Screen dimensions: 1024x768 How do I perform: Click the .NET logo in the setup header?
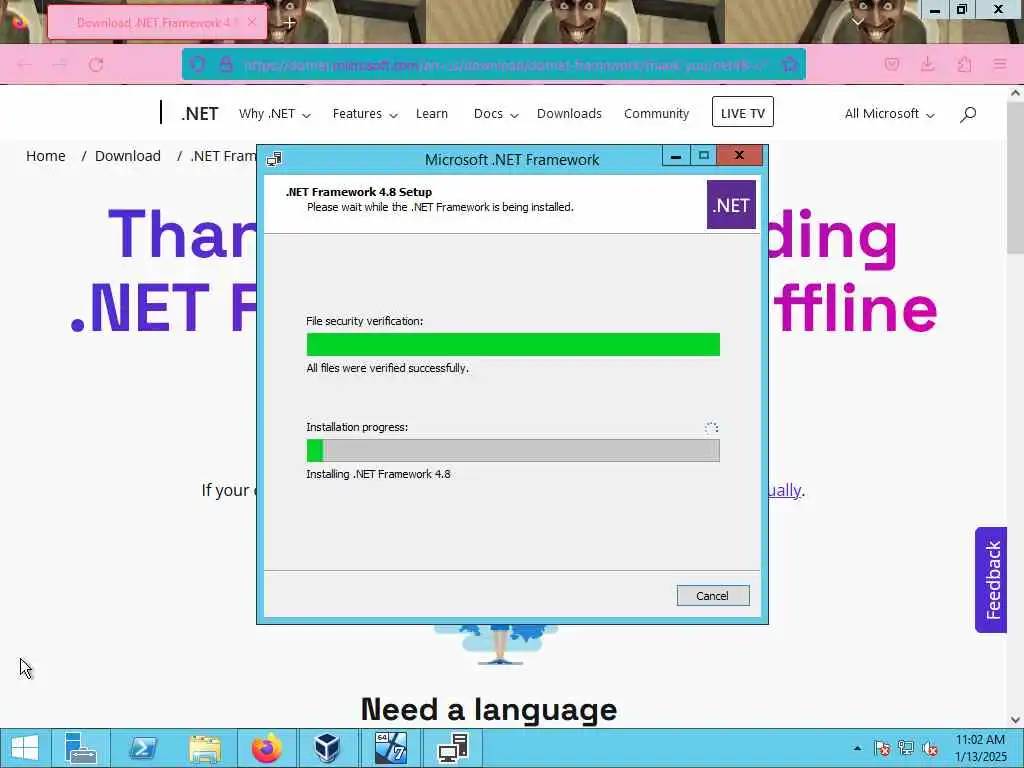coord(731,205)
